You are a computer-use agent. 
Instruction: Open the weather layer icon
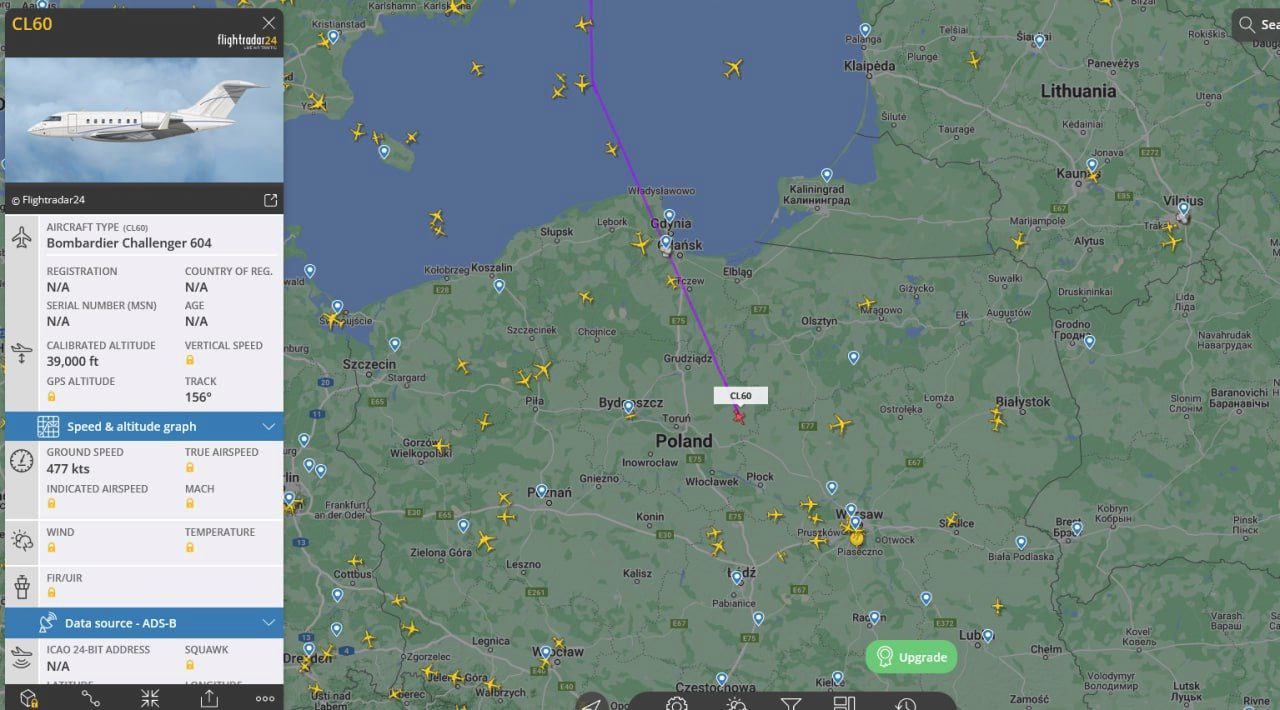click(x=737, y=704)
